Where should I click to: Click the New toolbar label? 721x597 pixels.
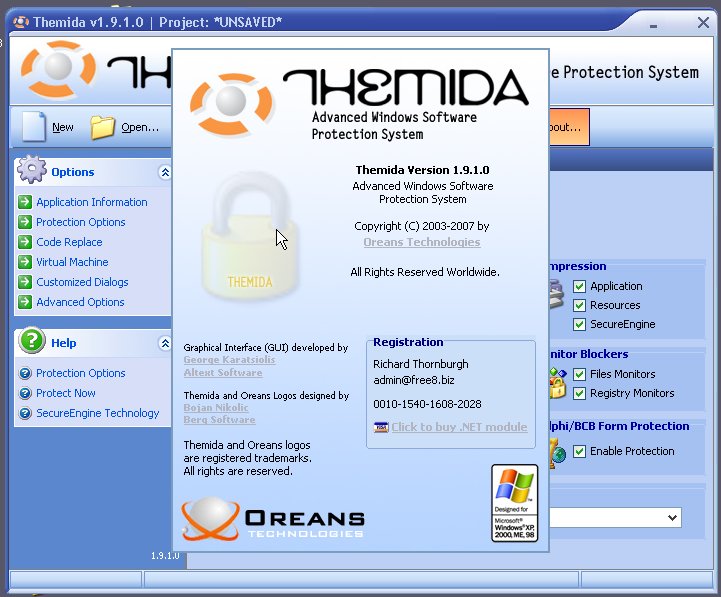coord(63,127)
